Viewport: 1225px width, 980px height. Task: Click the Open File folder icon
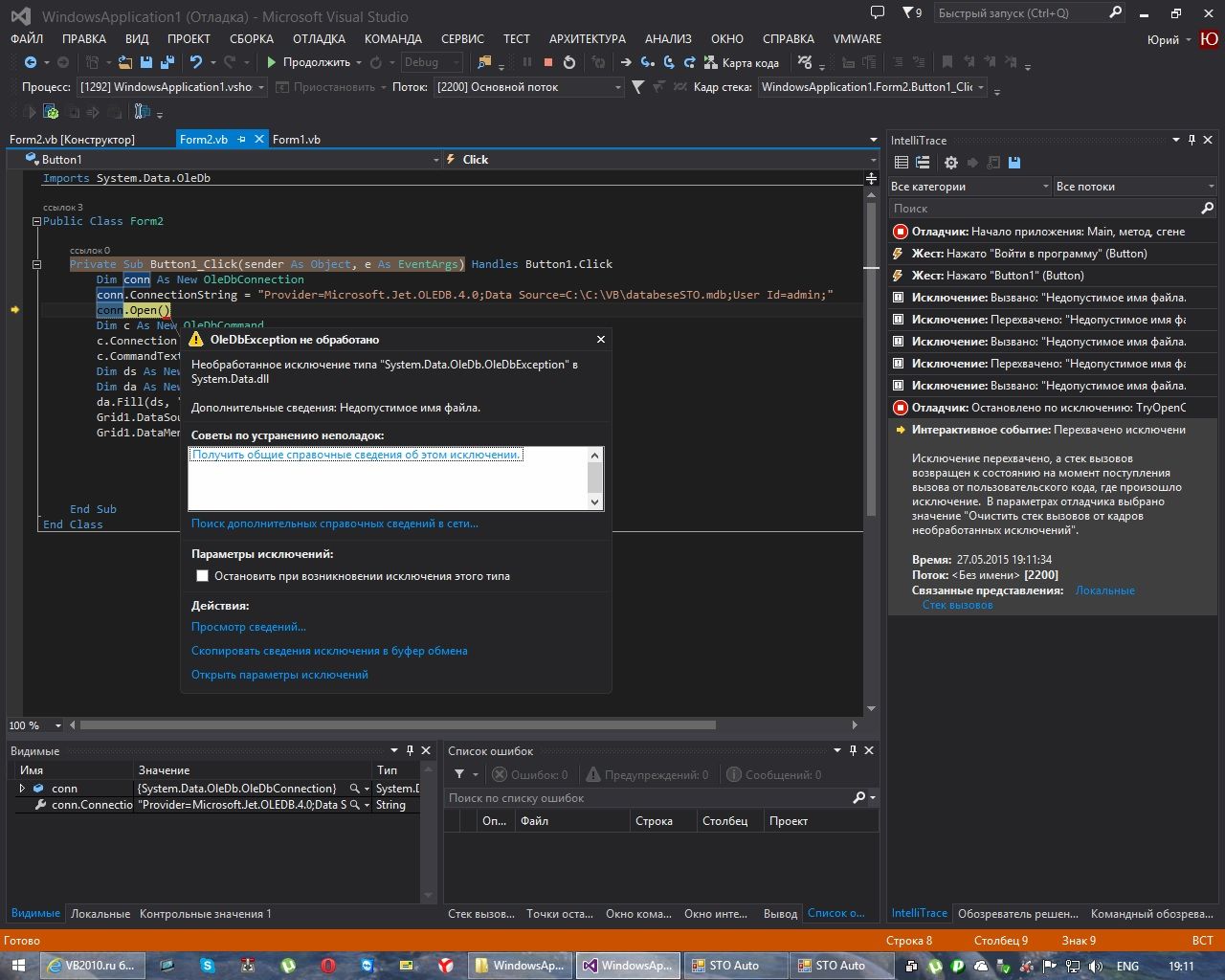[125, 62]
